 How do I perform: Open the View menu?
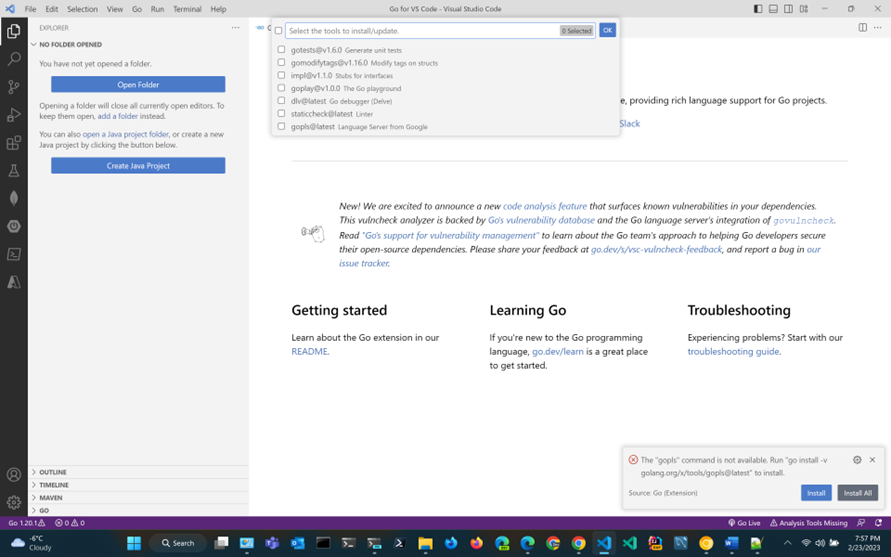[115, 9]
